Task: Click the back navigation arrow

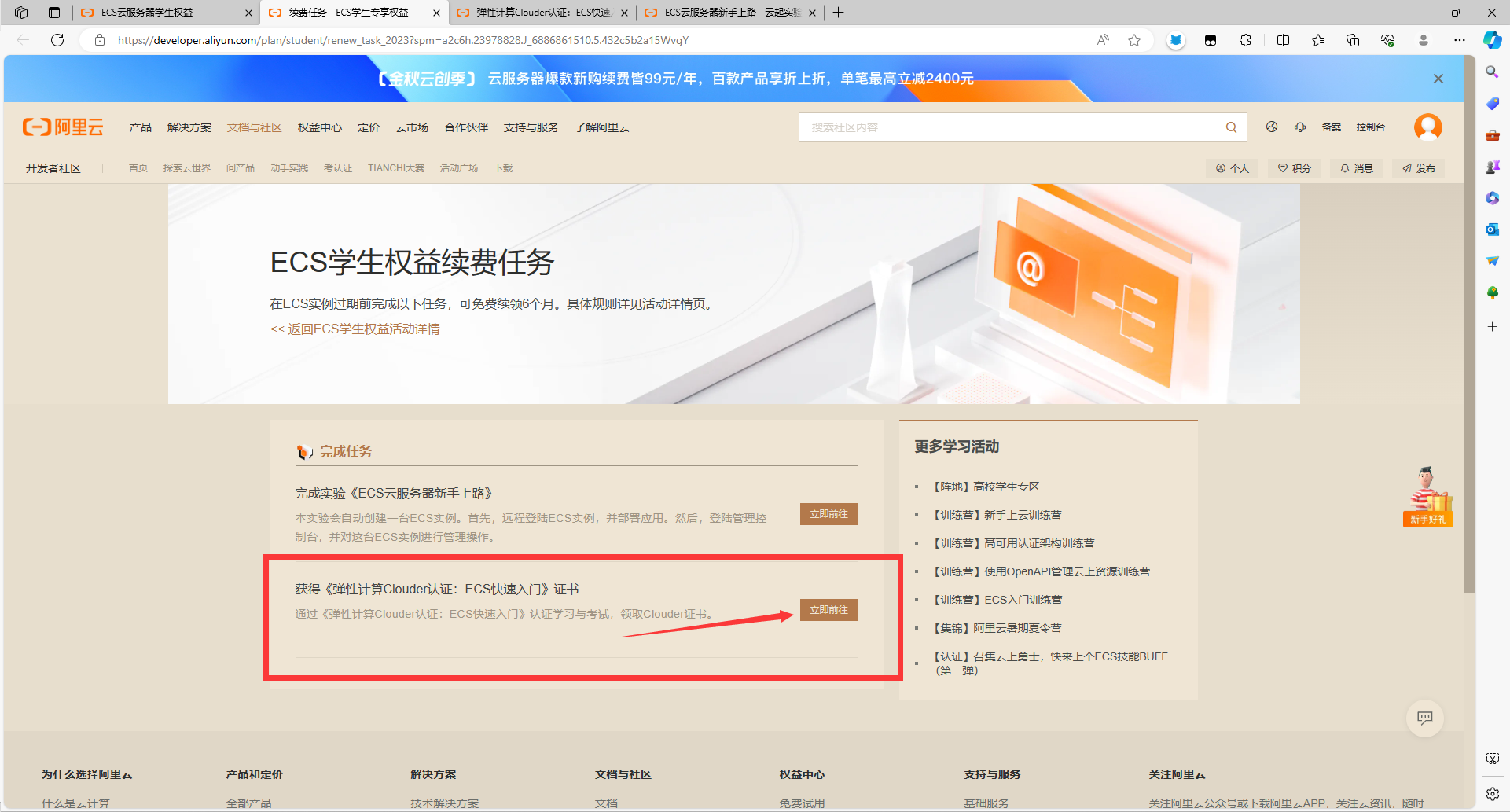Action: coord(23,40)
